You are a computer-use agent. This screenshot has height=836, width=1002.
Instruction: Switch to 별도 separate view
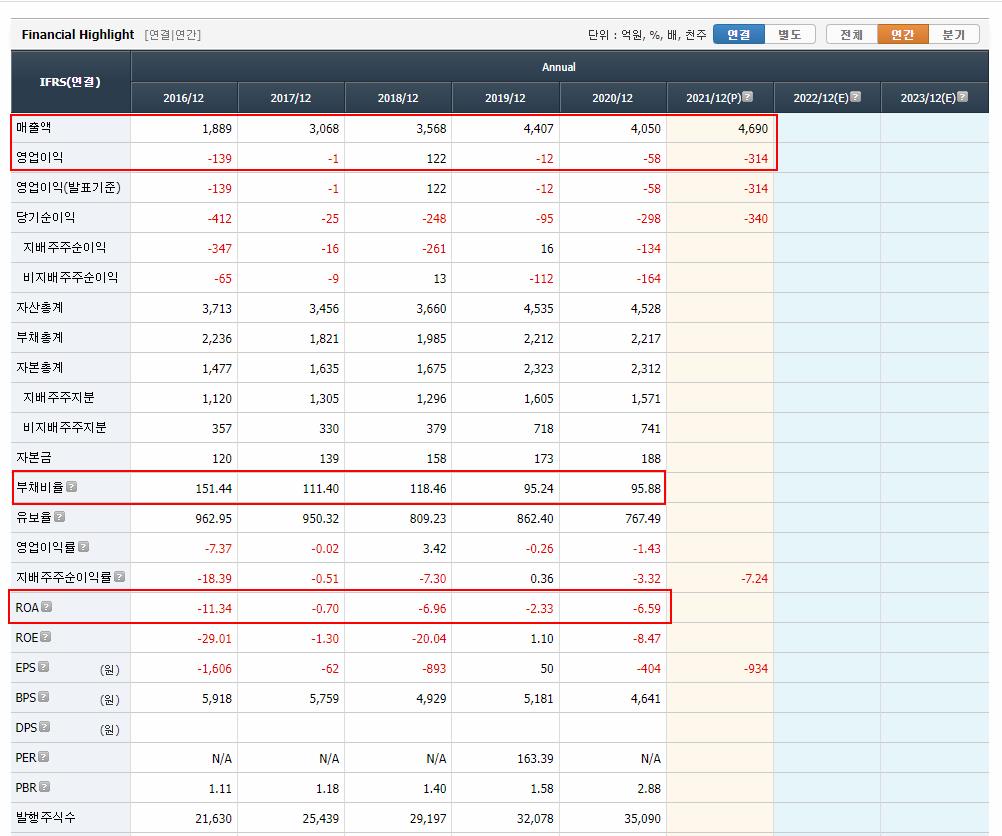coord(790,35)
